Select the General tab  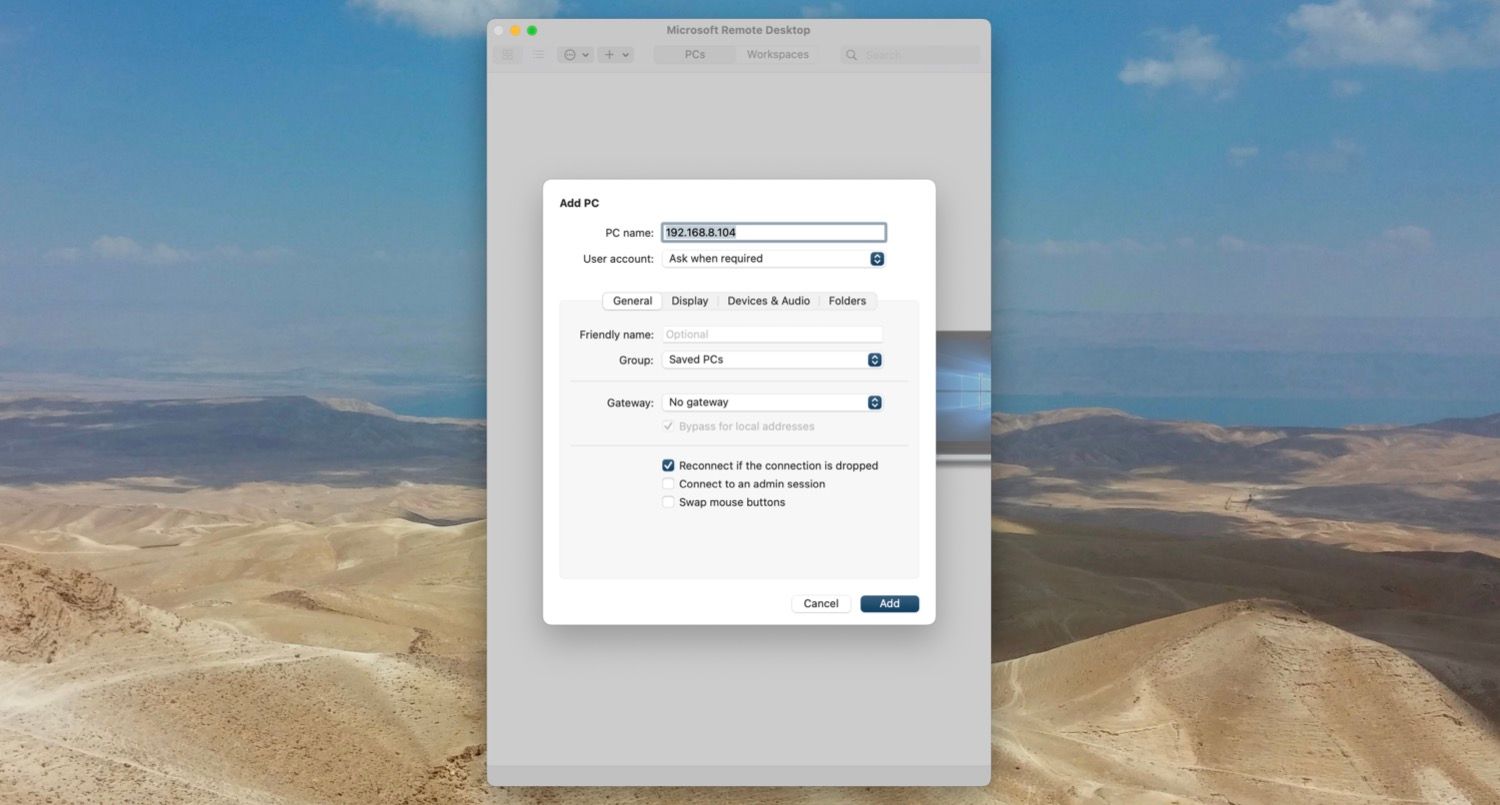pos(632,301)
